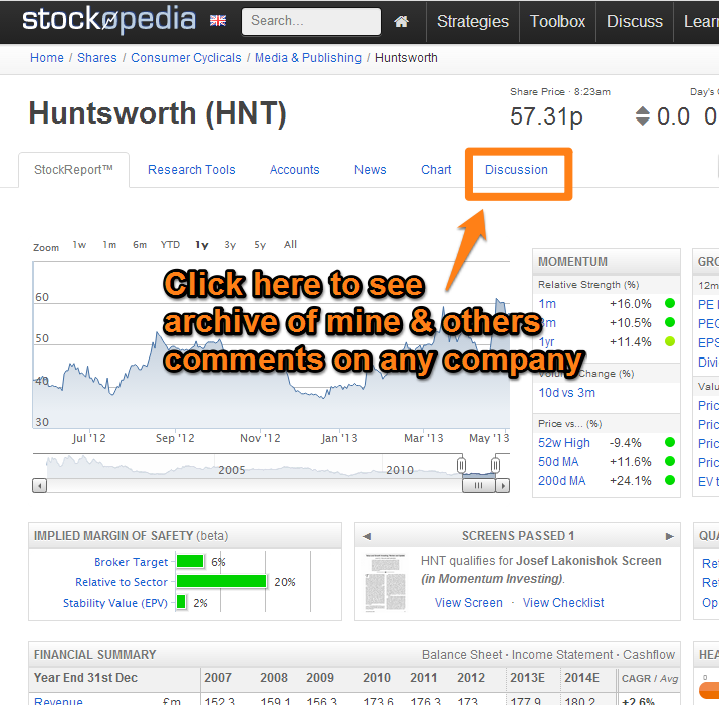This screenshot has height=705, width=719.
Task: Open the Cashflow link
Action: (649, 655)
